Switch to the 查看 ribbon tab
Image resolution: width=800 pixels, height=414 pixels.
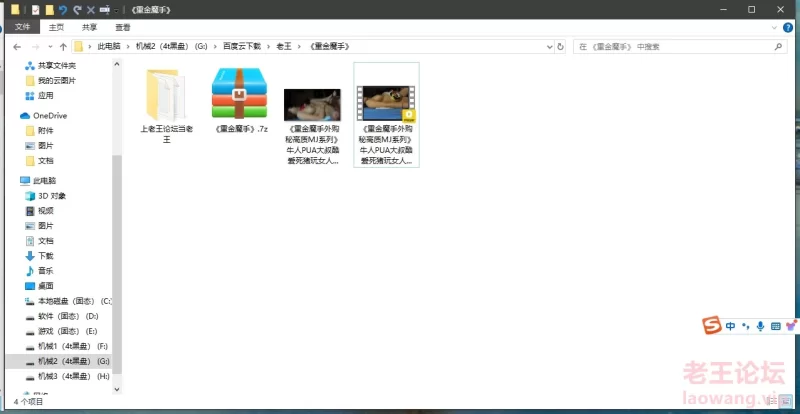122,27
